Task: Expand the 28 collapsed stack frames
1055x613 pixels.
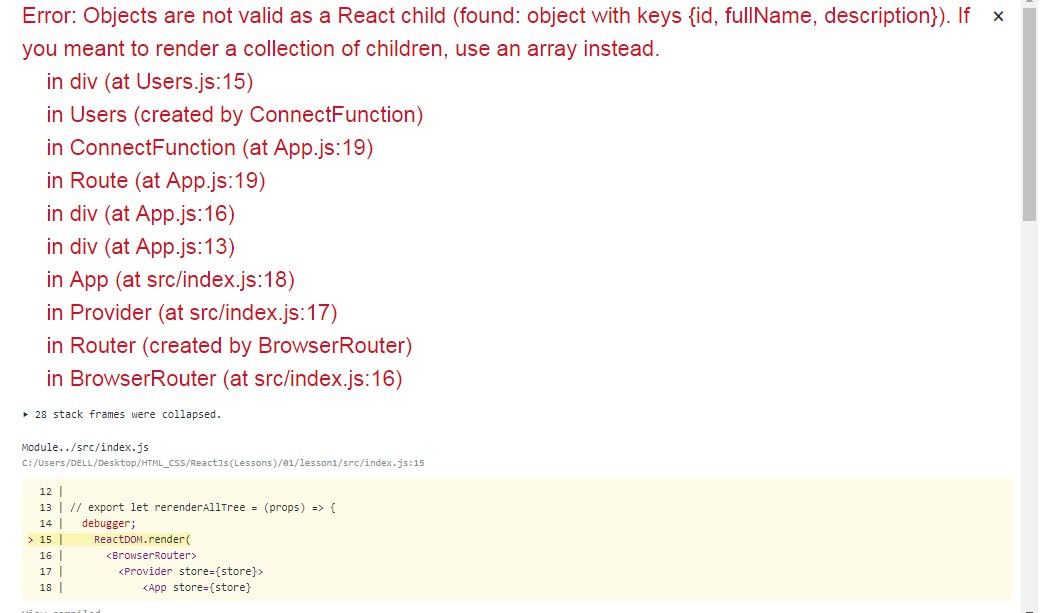Action: click(x=121, y=414)
